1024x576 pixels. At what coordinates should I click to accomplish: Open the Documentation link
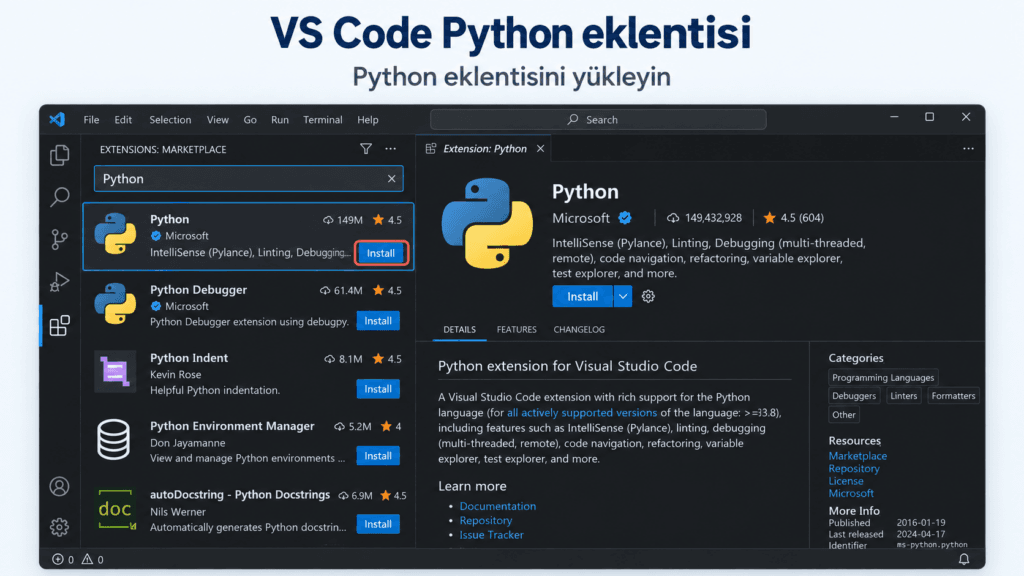[x=498, y=506]
